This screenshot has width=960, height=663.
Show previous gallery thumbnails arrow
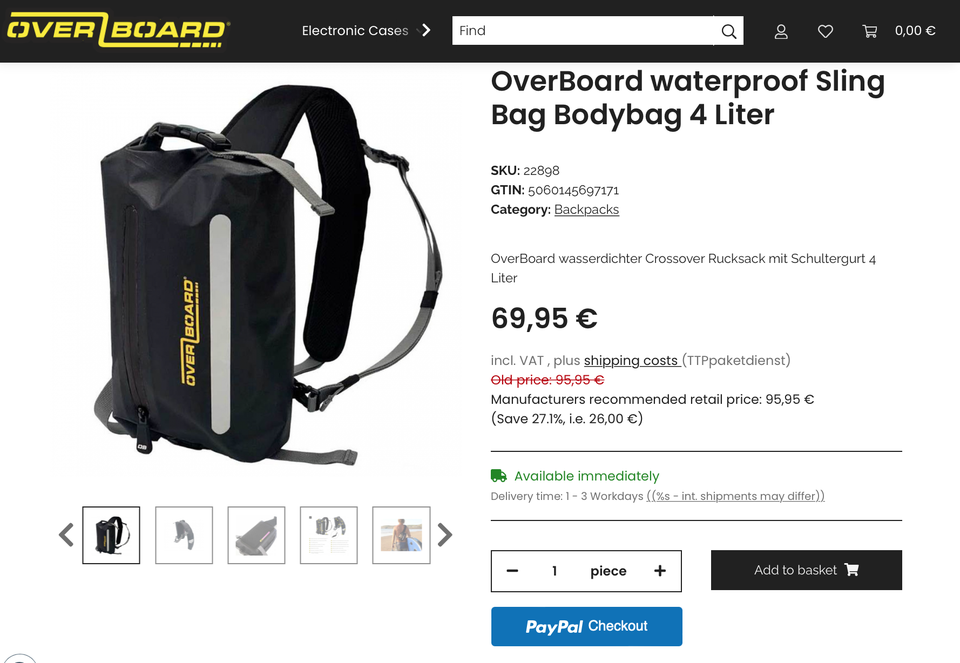click(x=66, y=534)
